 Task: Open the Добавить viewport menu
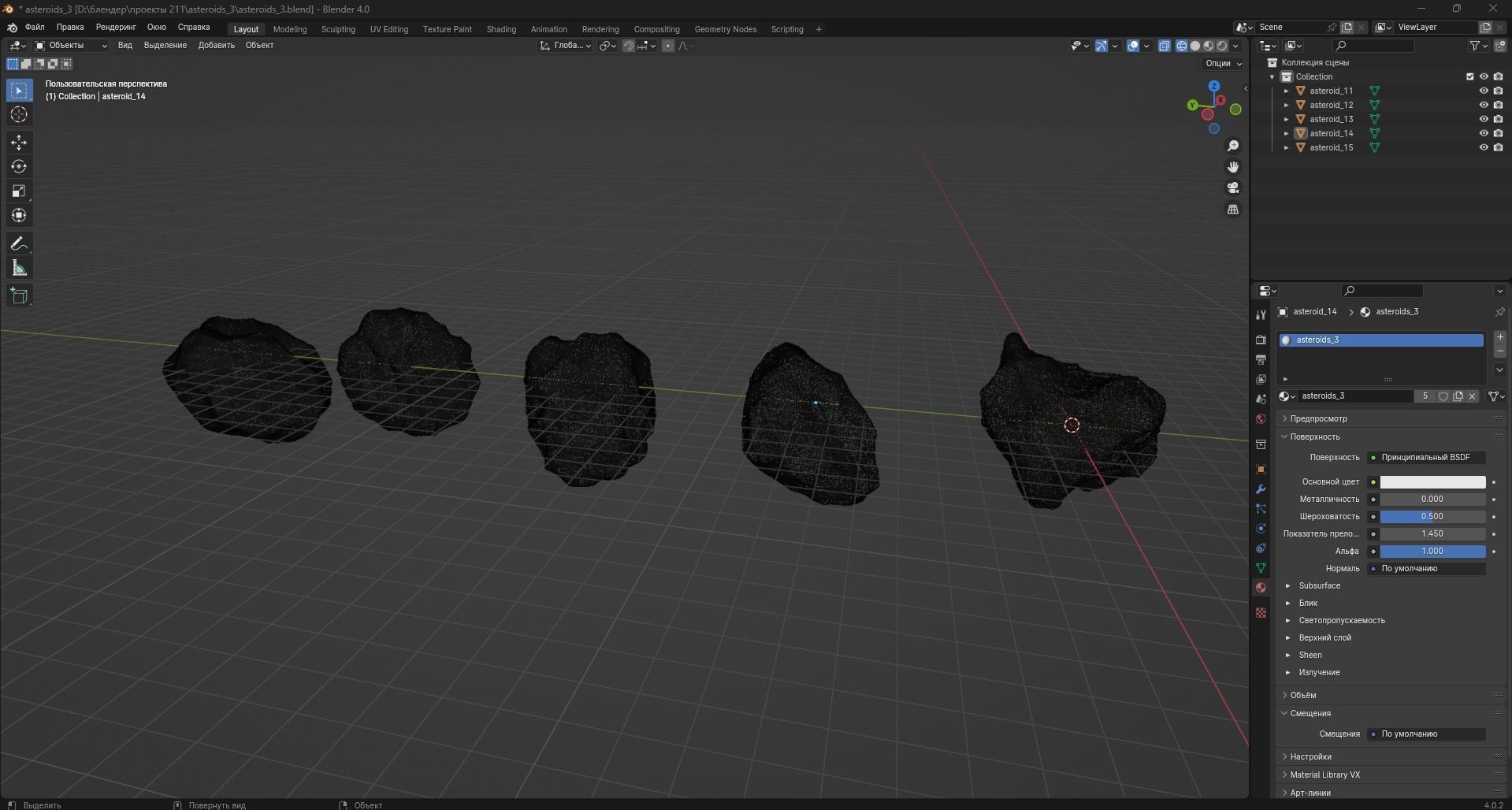(x=216, y=45)
